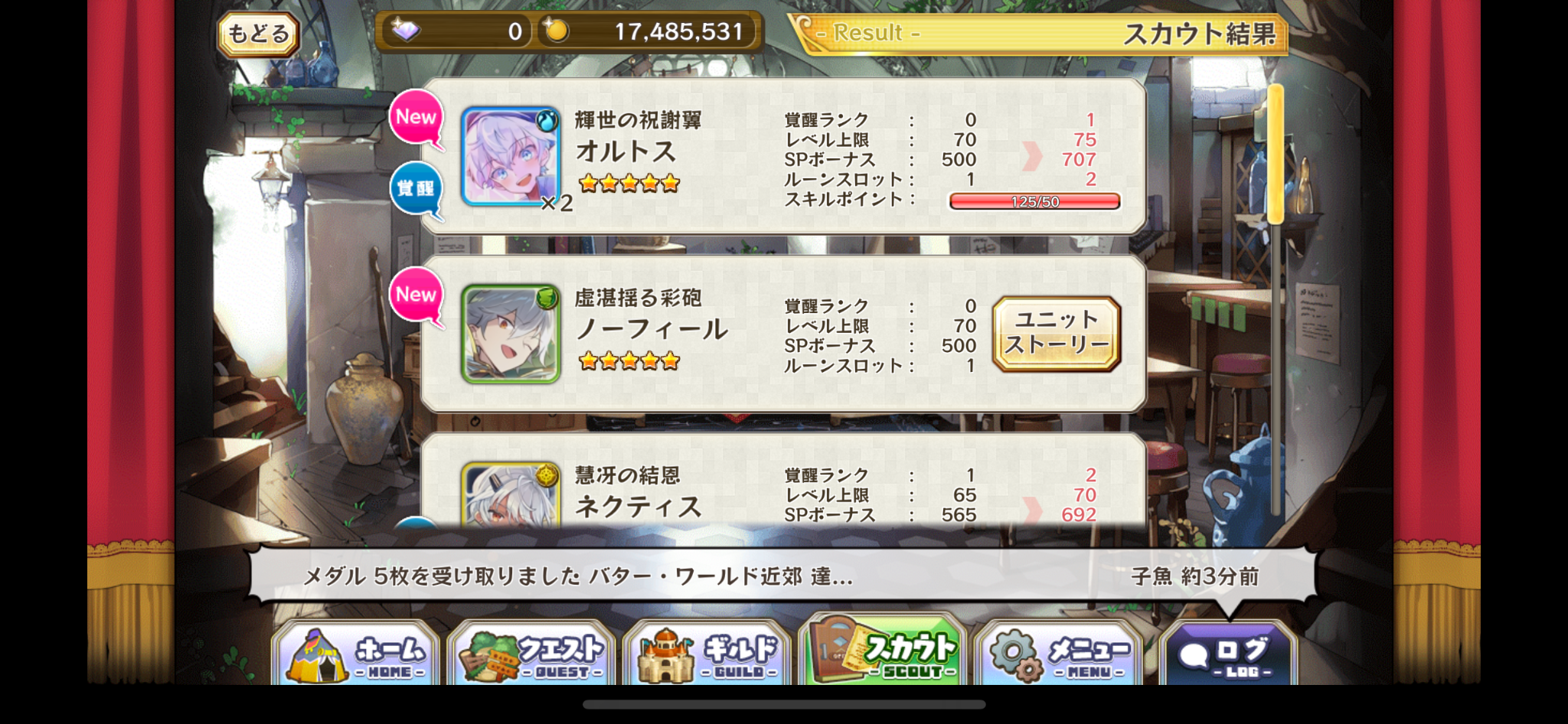This screenshot has width=1568, height=724.
Task: Go to the ギルド GUILD tab
Action: pyautogui.click(x=707, y=655)
